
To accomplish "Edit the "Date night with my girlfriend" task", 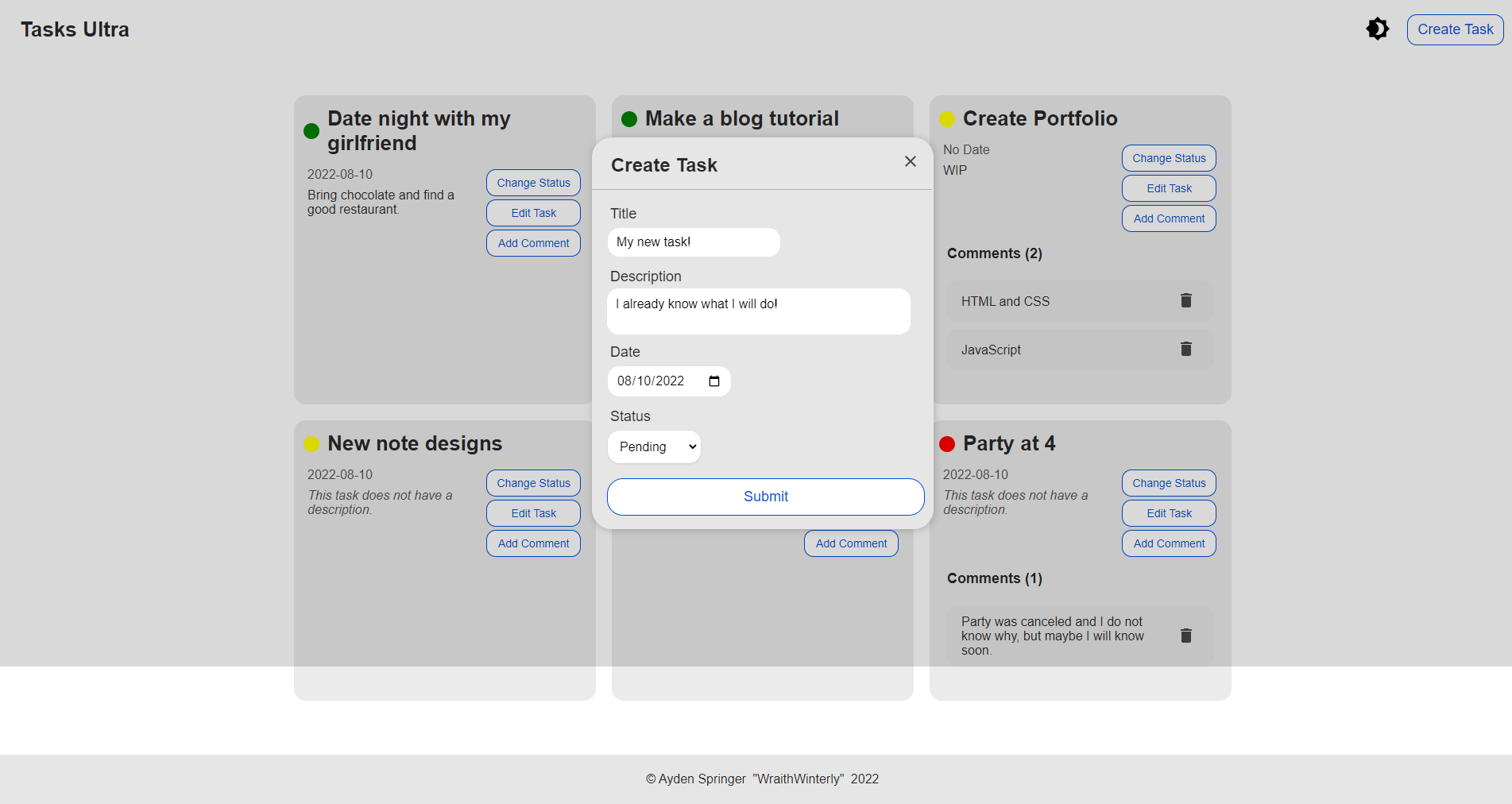I will point(532,213).
